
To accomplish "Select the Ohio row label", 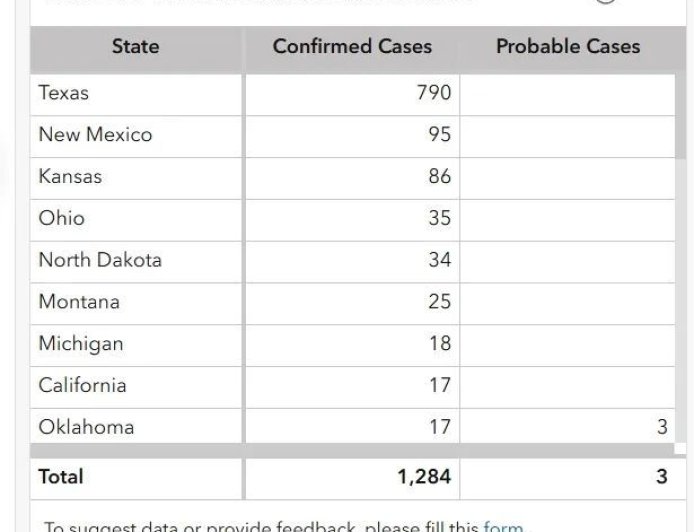I will pyautogui.click(x=62, y=218).
